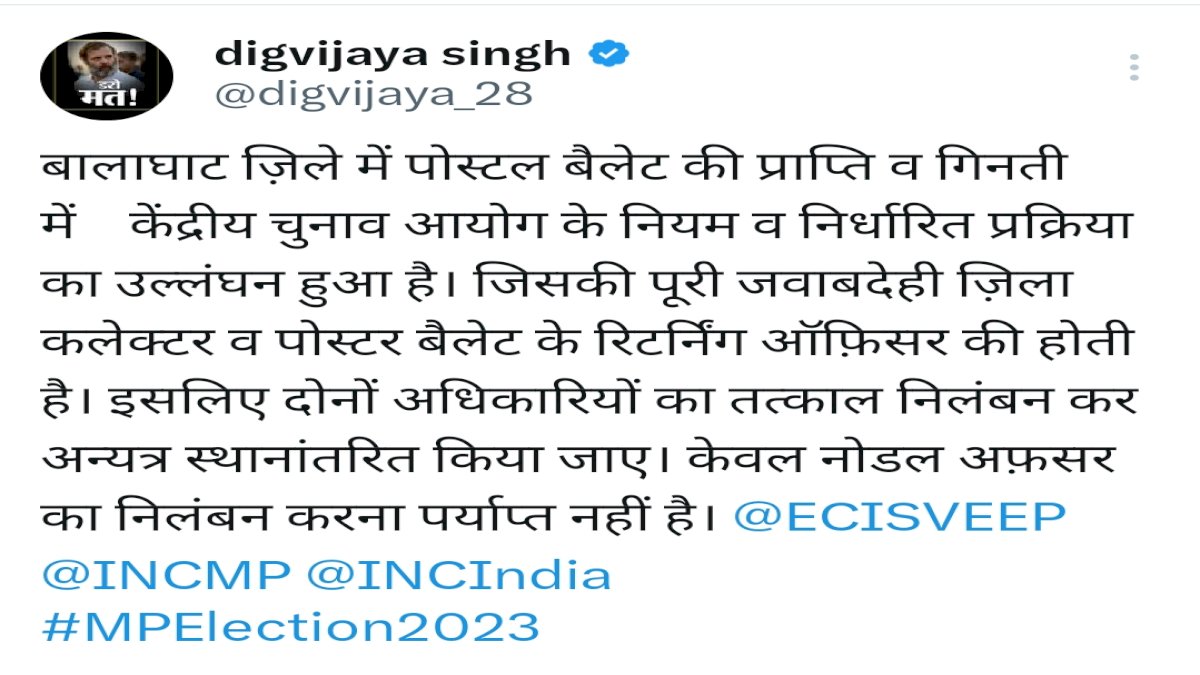
Task: Visit the @digvijaya_28 handle
Action: 374,94
